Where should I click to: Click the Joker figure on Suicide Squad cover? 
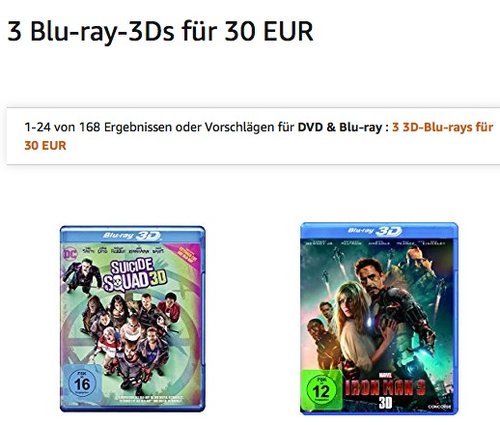pos(83,276)
